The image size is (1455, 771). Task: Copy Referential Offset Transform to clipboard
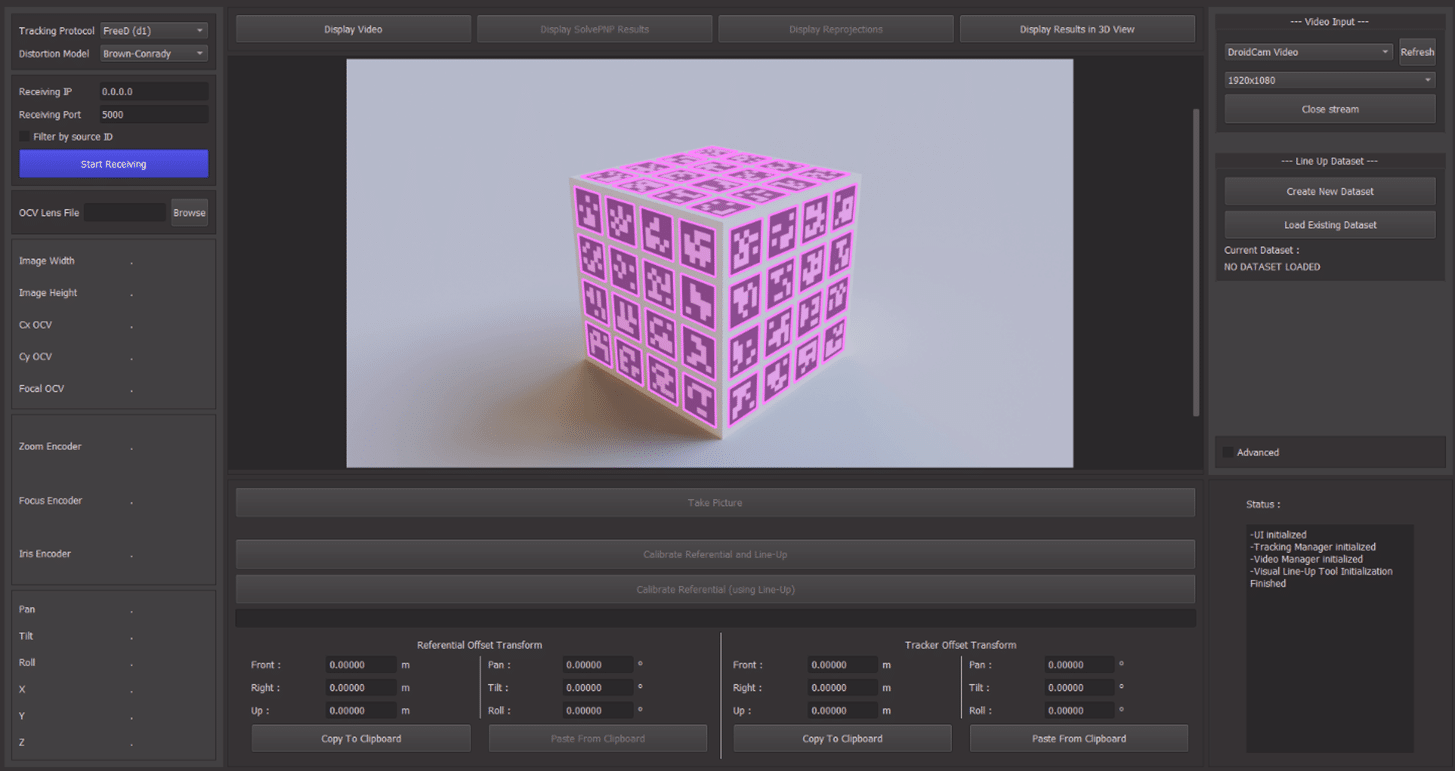(x=361, y=739)
